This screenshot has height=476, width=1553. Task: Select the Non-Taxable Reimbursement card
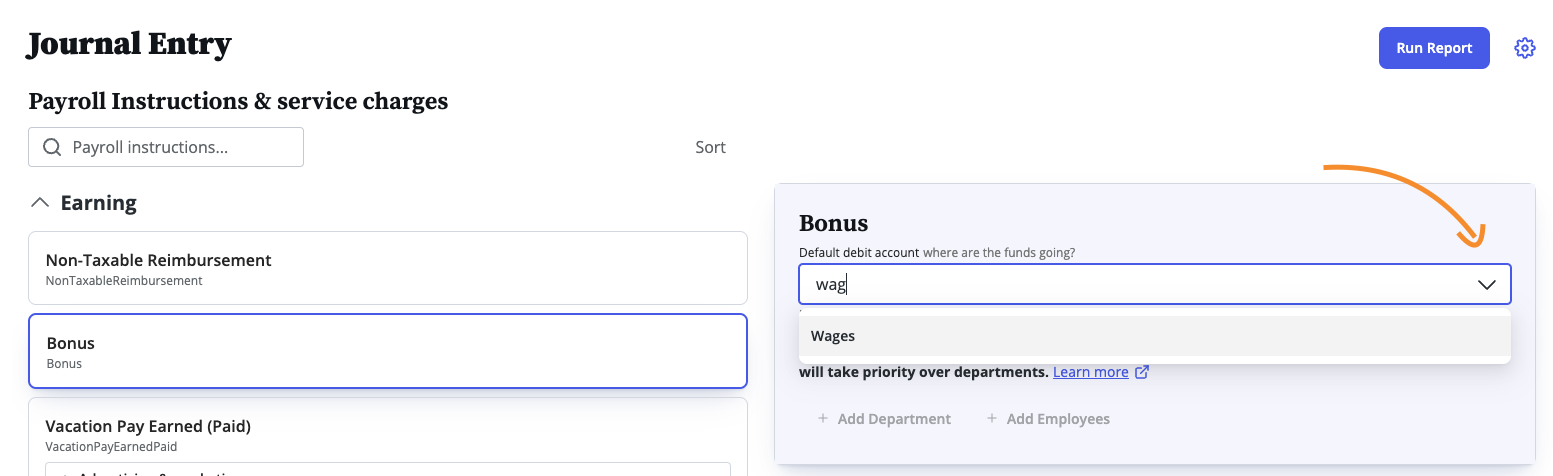388,268
